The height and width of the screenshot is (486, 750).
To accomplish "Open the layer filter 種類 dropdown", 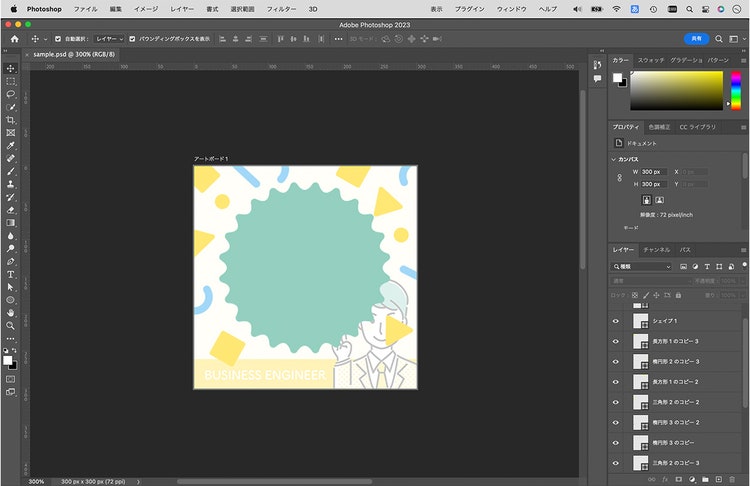I will (642, 267).
